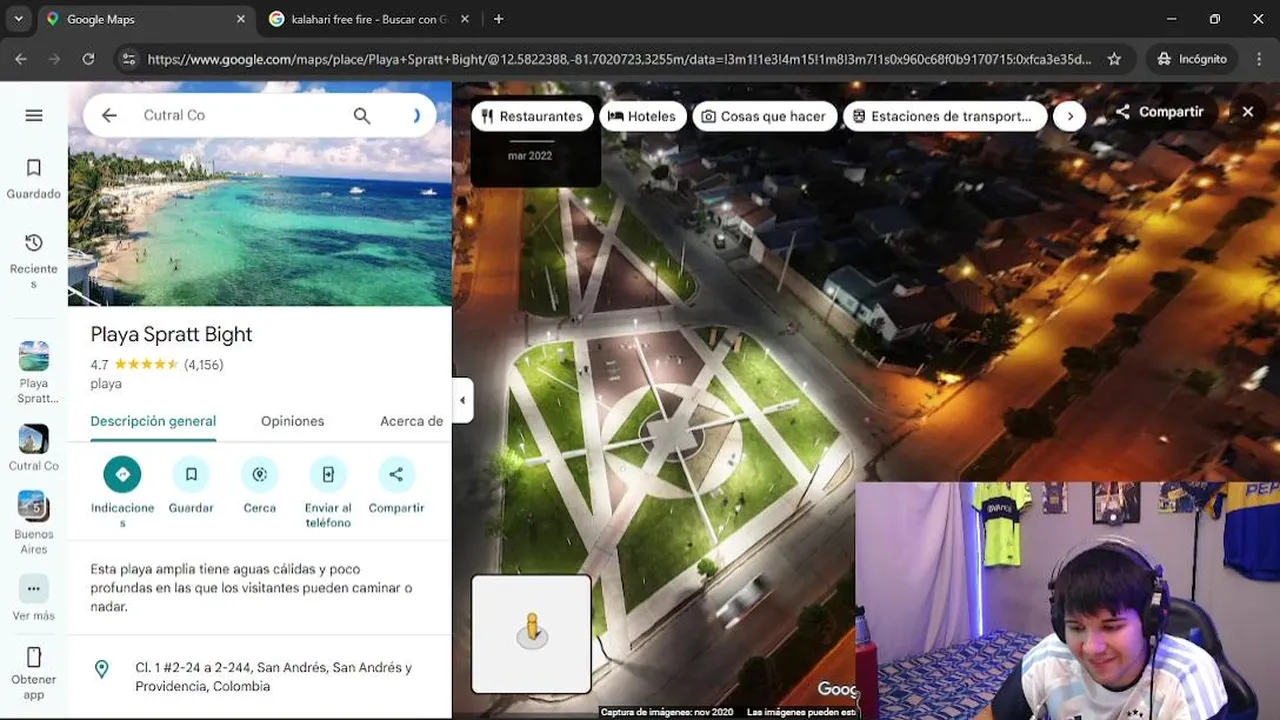Viewport: 1280px width, 720px height.
Task: Bookmark this page with star icon
Action: click(x=1114, y=59)
